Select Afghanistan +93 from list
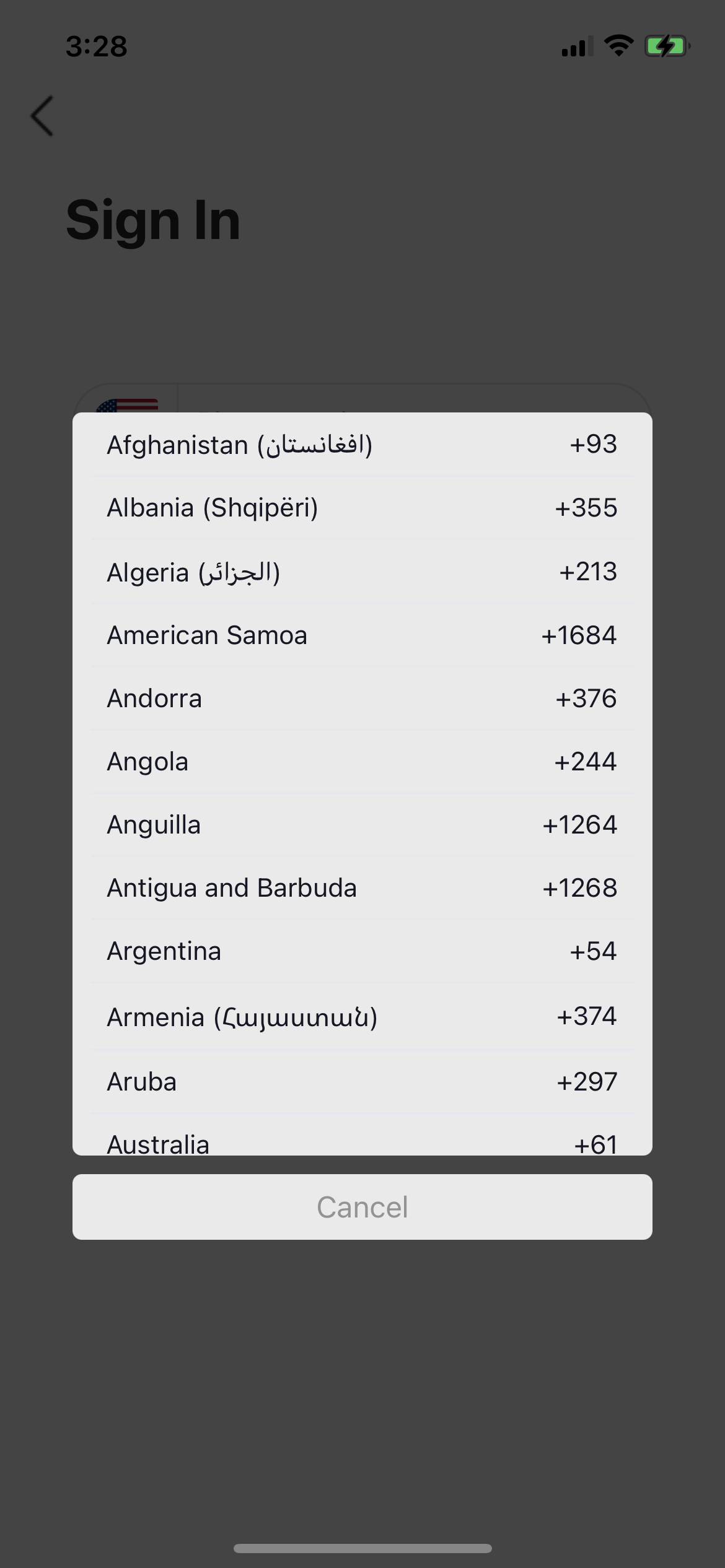 tap(362, 445)
